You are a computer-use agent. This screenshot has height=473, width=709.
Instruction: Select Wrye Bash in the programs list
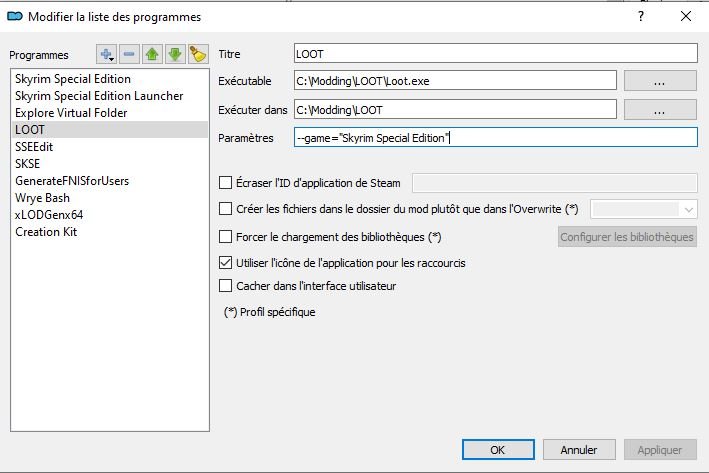42,197
